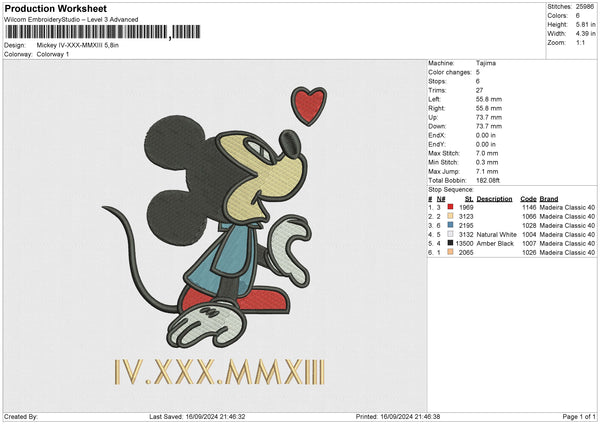Click the Production Worksheet title
This screenshot has width=600, height=424.
click(x=55, y=8)
